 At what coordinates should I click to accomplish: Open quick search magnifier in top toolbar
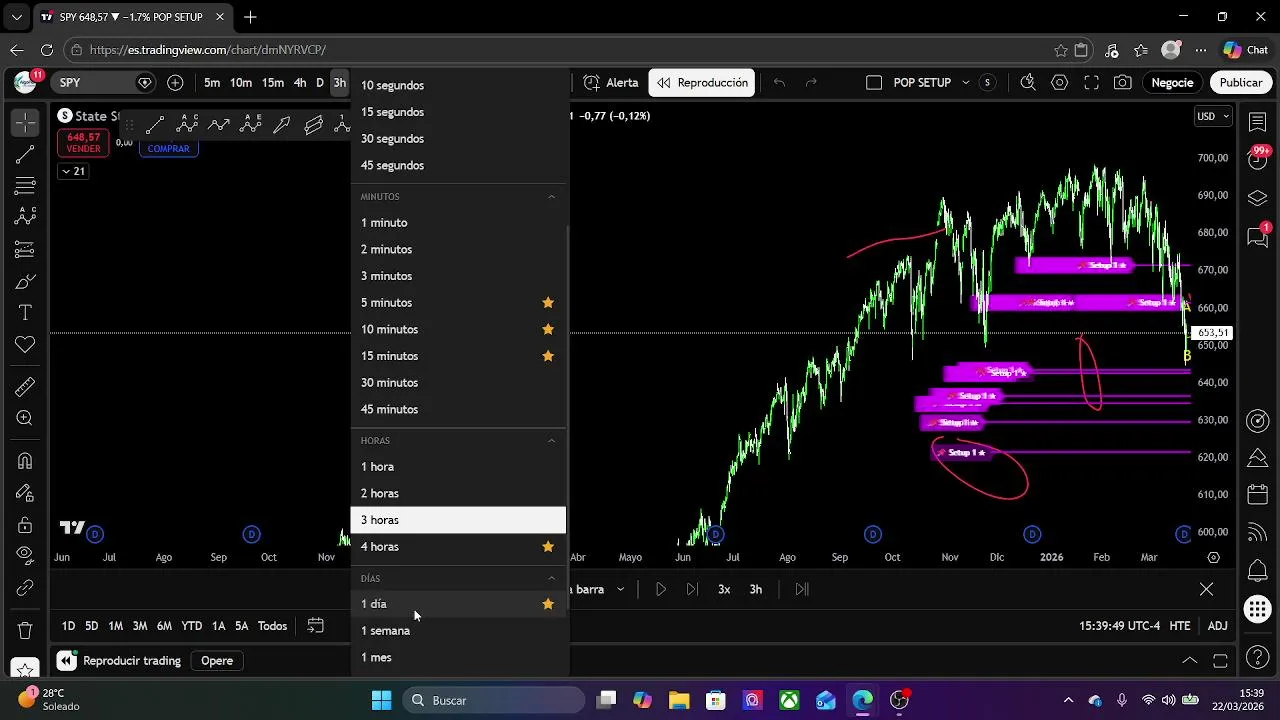(x=1027, y=83)
